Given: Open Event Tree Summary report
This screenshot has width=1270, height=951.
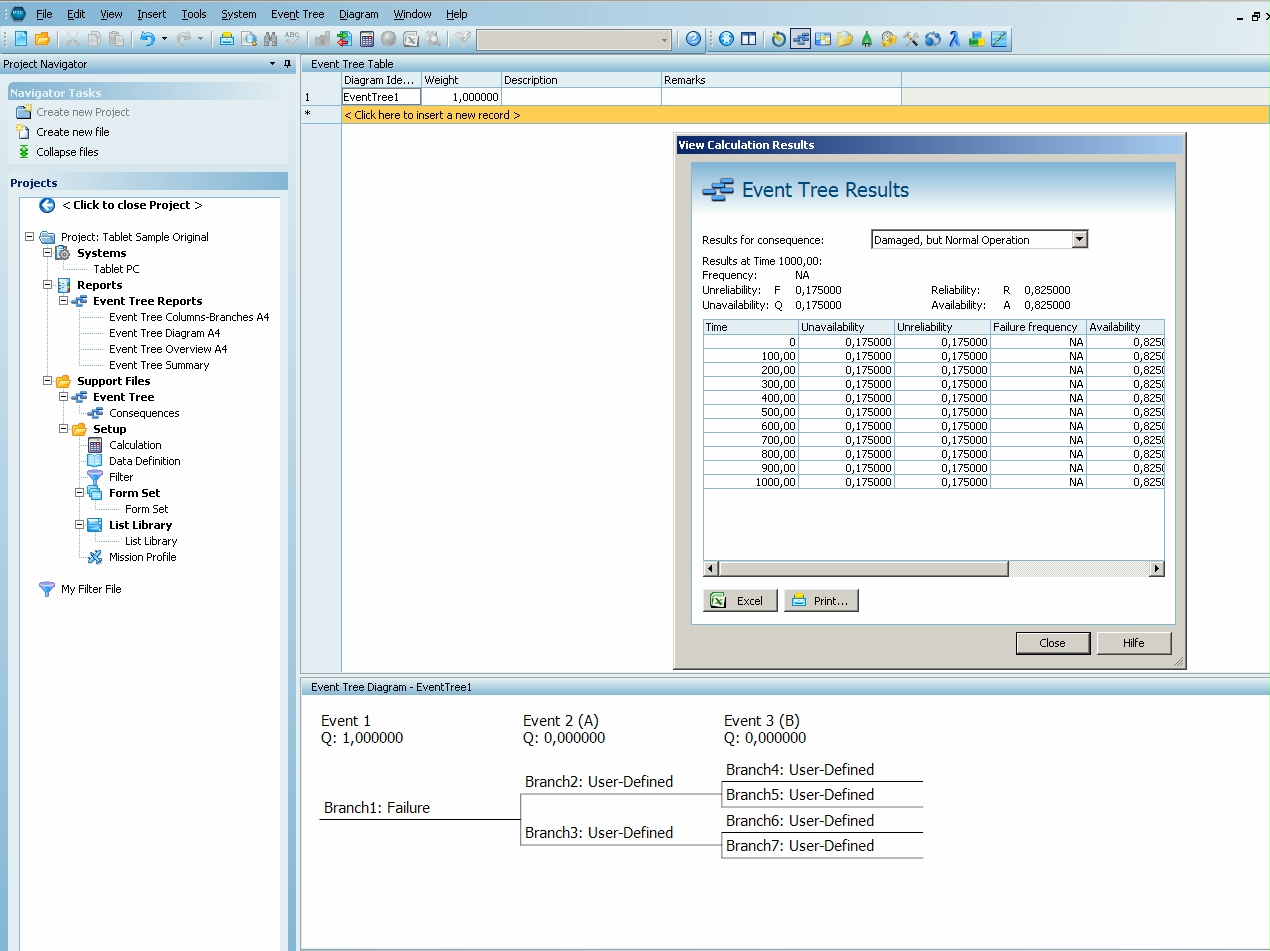Looking at the screenshot, I should coord(159,365).
